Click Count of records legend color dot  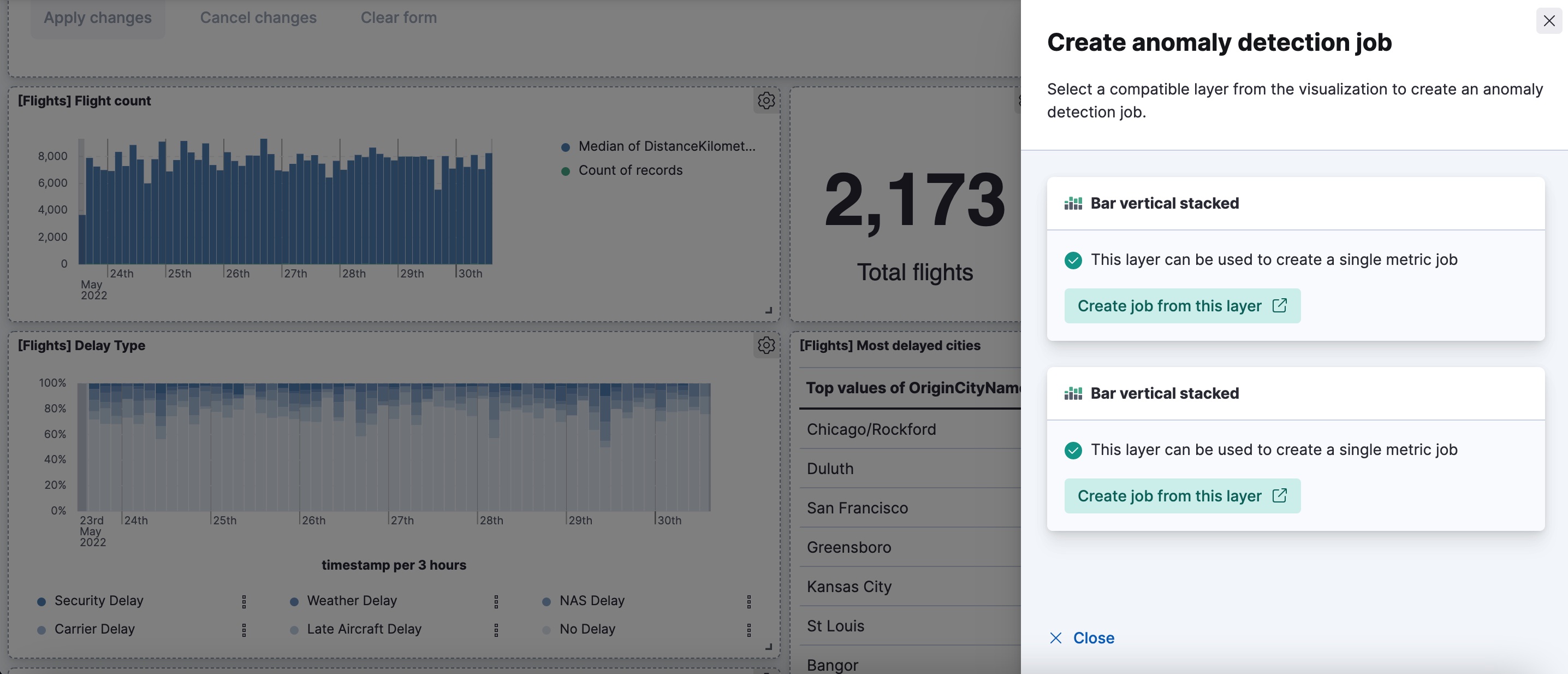[x=566, y=171]
